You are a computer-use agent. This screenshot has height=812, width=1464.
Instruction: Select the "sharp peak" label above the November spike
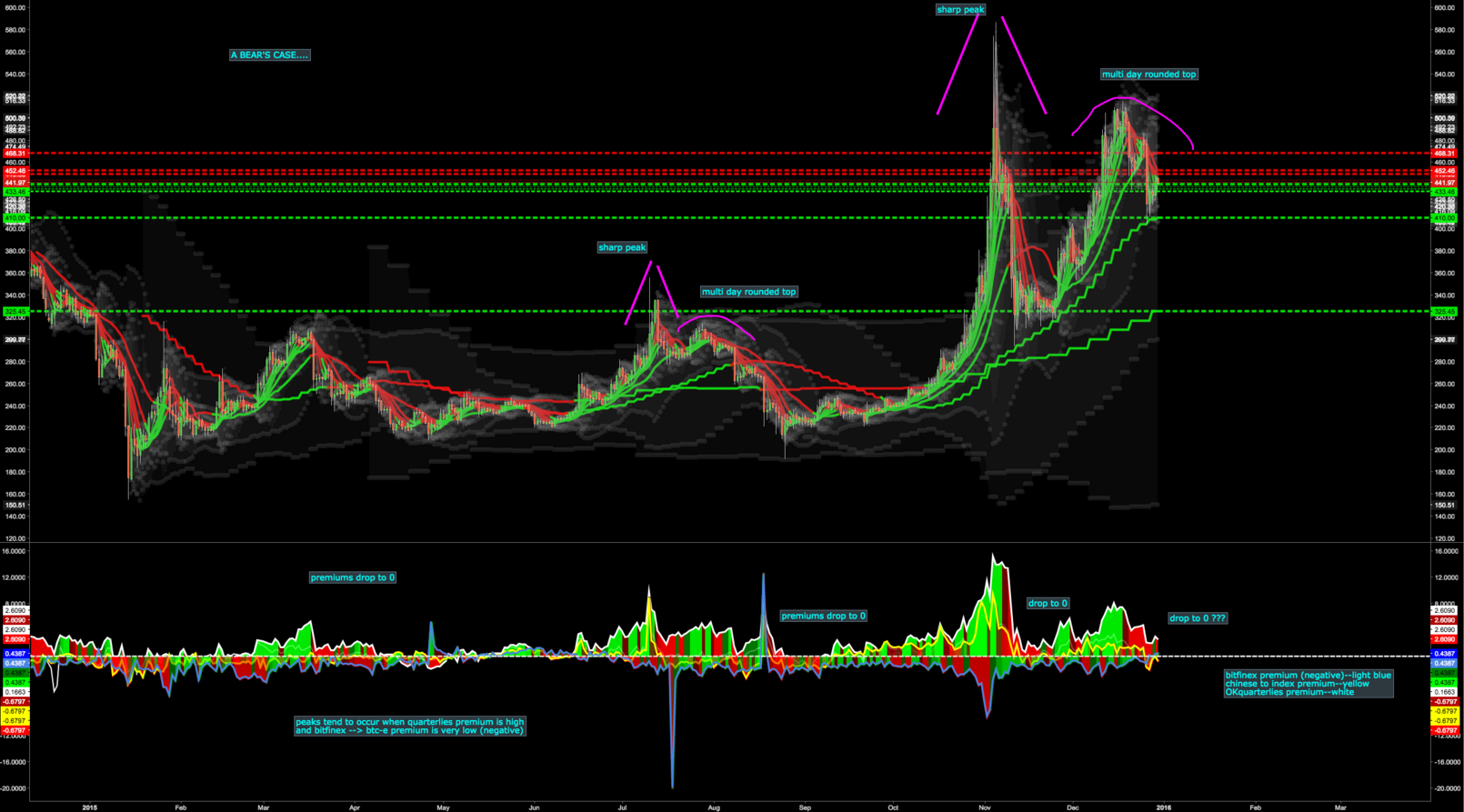960,10
